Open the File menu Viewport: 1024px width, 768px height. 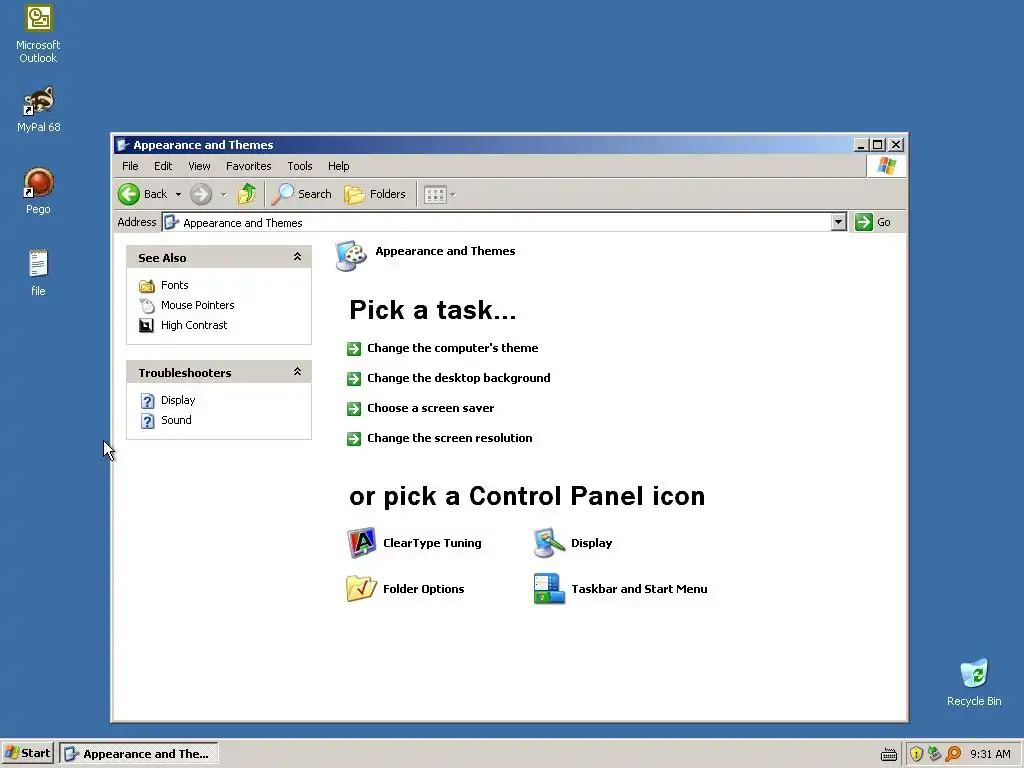point(130,166)
